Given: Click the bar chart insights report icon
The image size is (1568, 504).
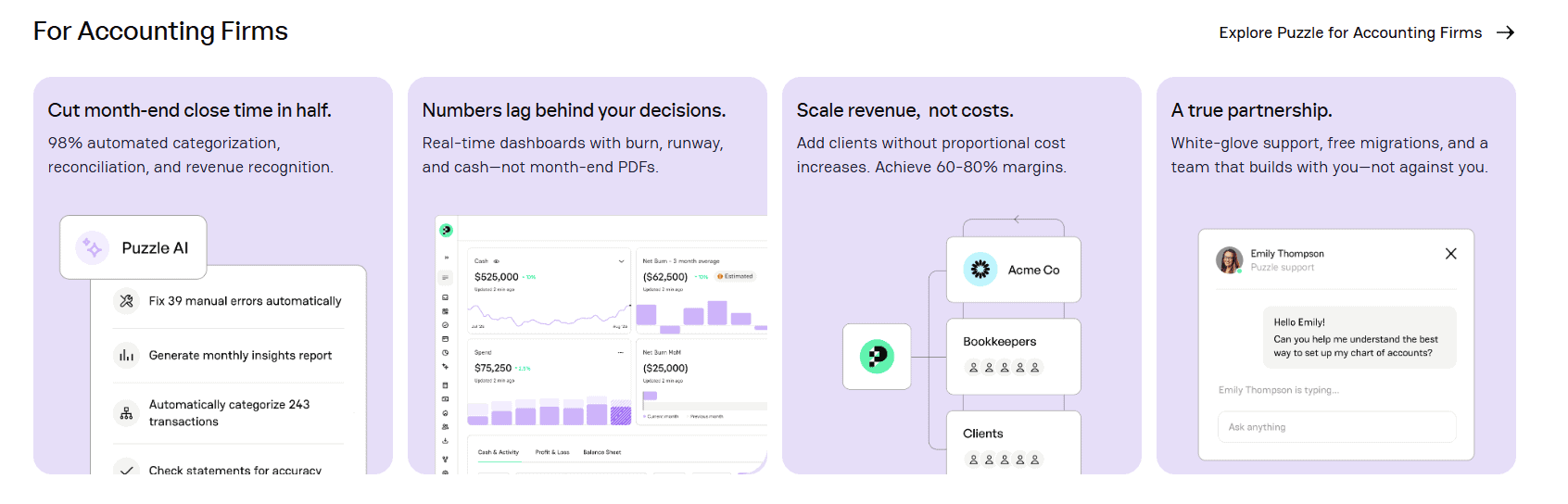Looking at the screenshot, I should pyautogui.click(x=127, y=355).
